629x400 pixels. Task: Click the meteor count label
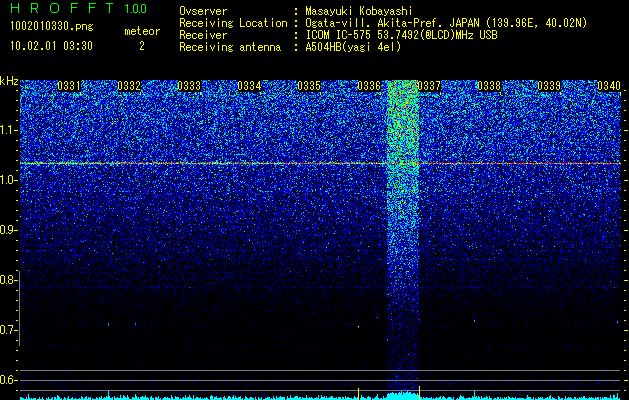point(142,31)
